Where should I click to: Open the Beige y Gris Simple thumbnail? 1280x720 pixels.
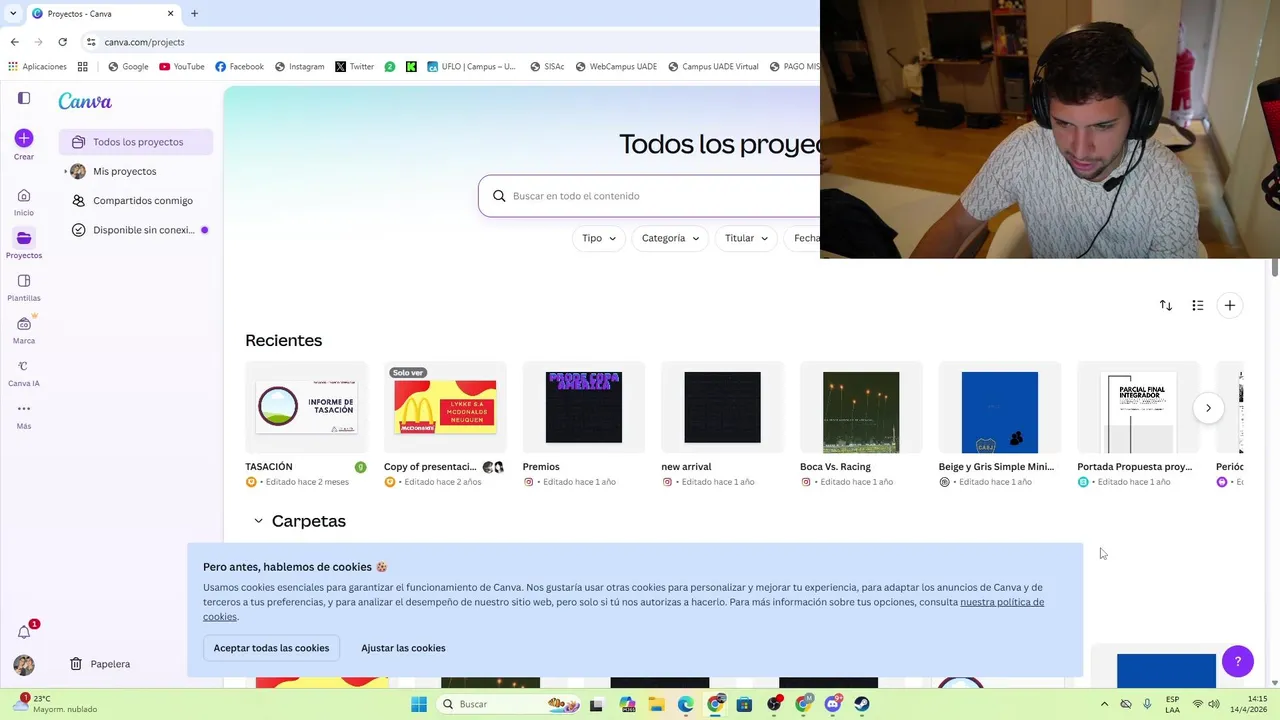1000,408
